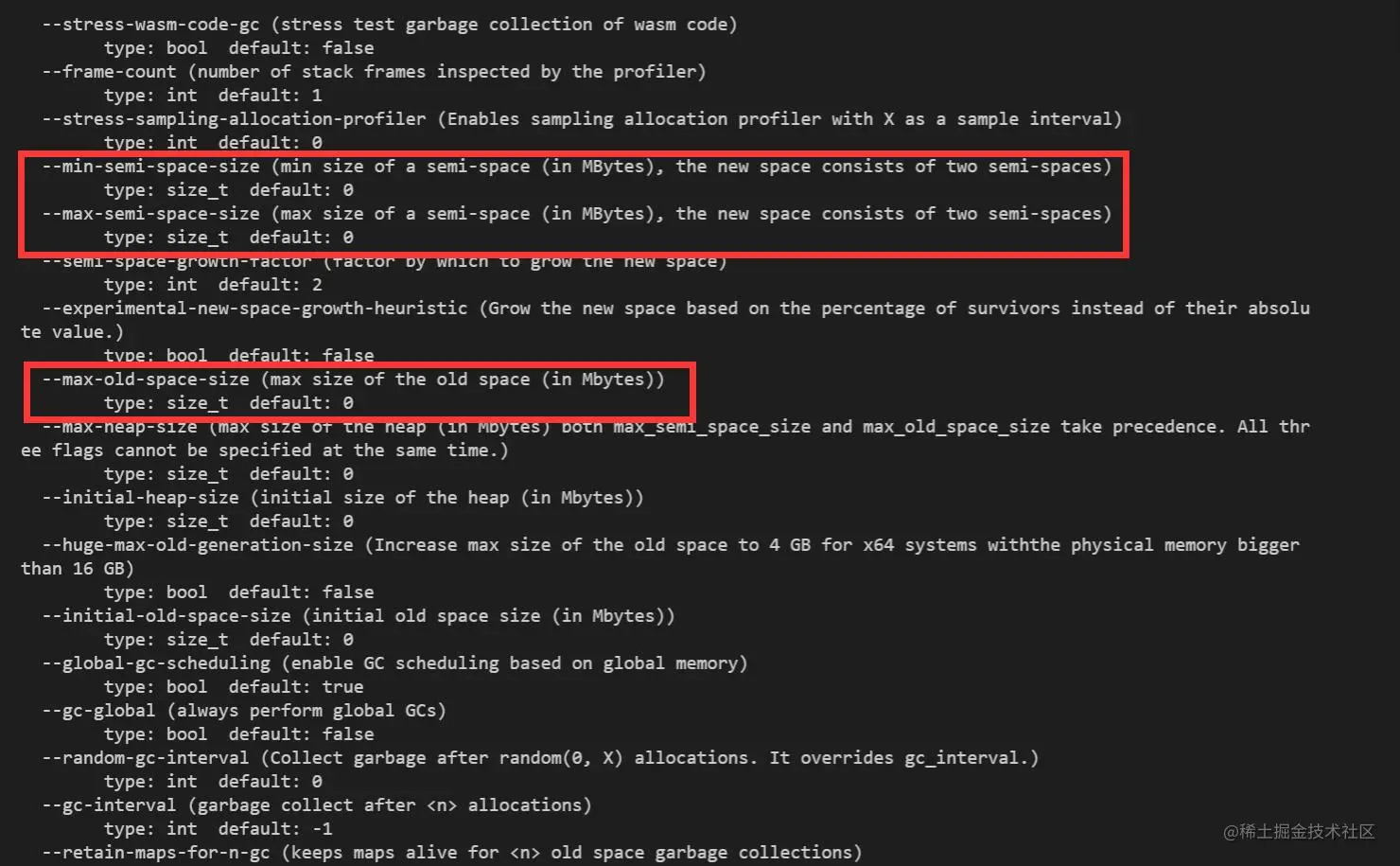Click 'default: true' under global-gc-scheduling

(296, 687)
